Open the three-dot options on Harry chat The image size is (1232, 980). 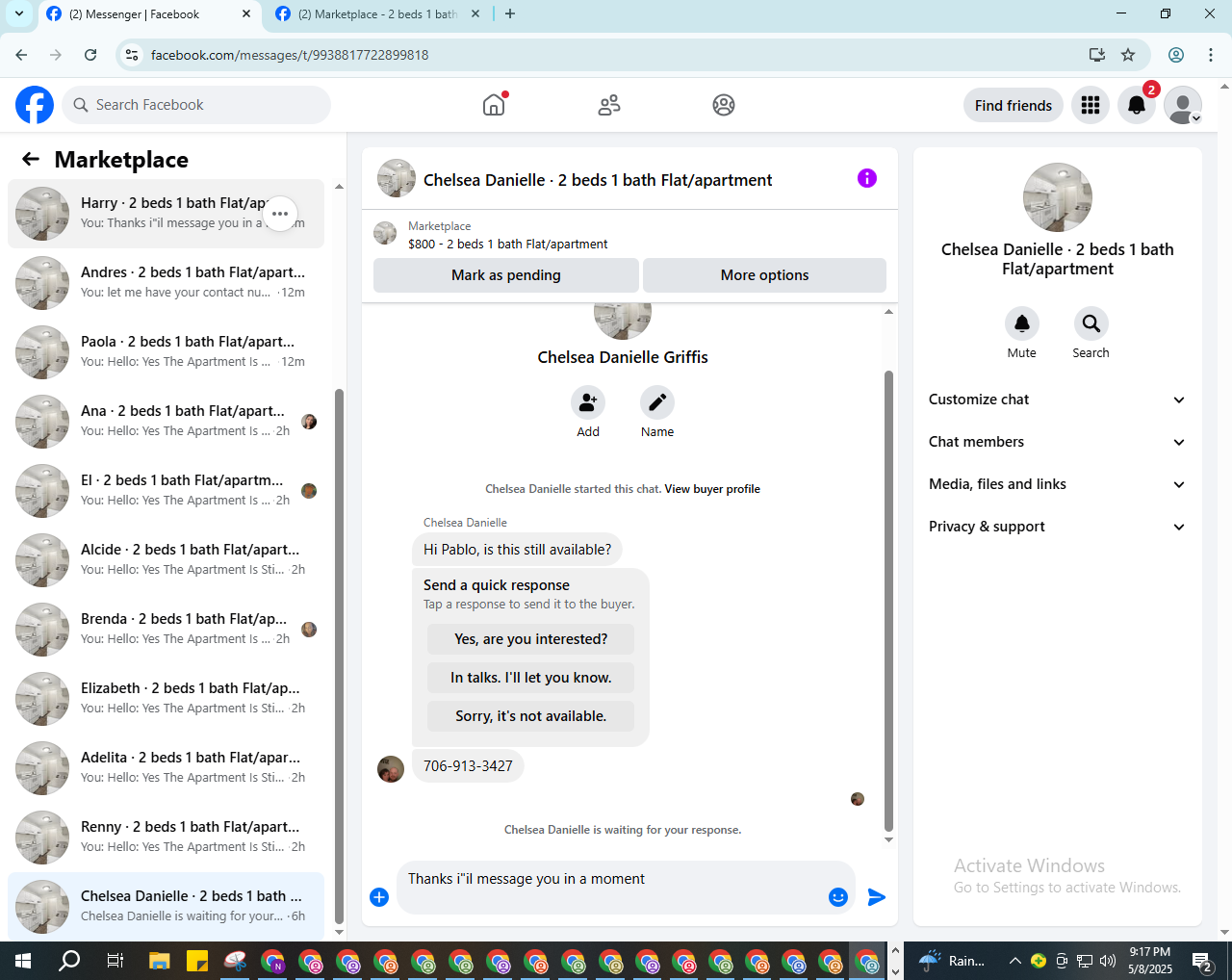tap(280, 214)
